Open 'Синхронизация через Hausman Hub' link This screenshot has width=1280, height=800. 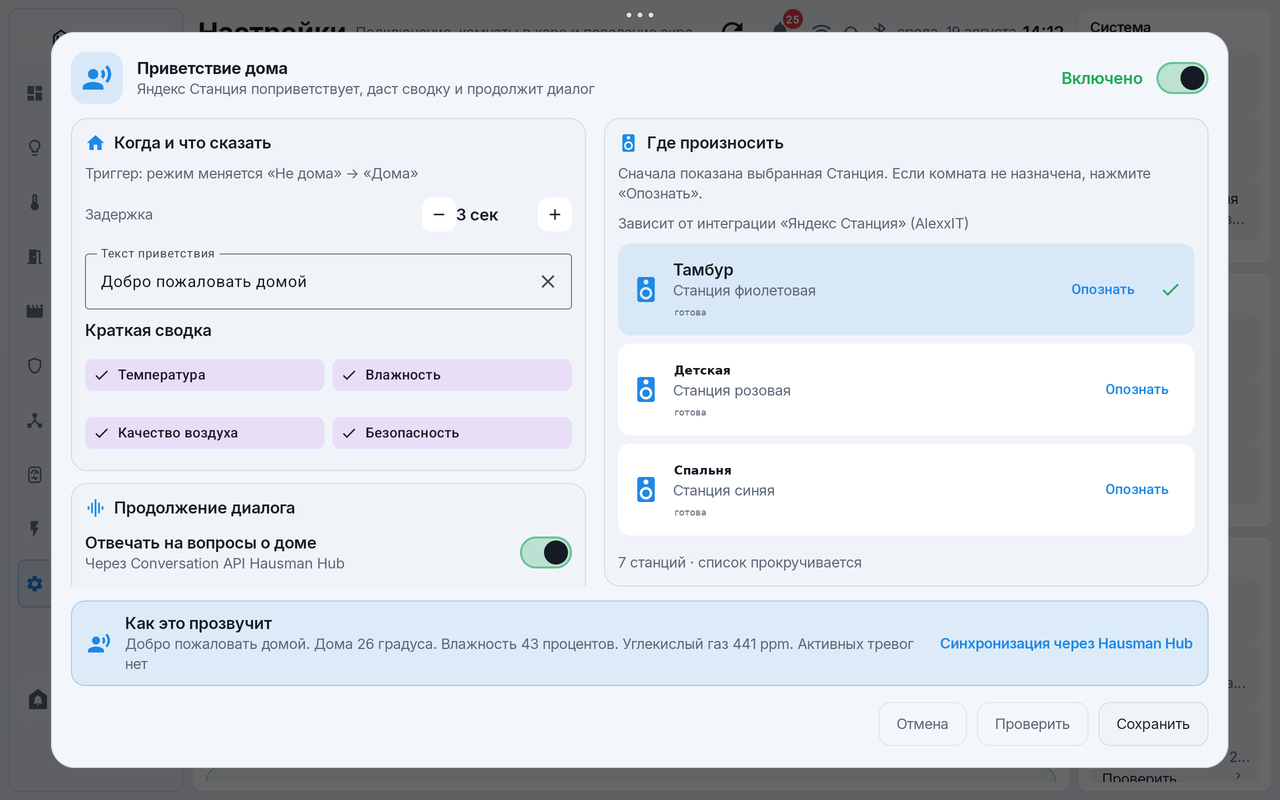coord(1066,644)
